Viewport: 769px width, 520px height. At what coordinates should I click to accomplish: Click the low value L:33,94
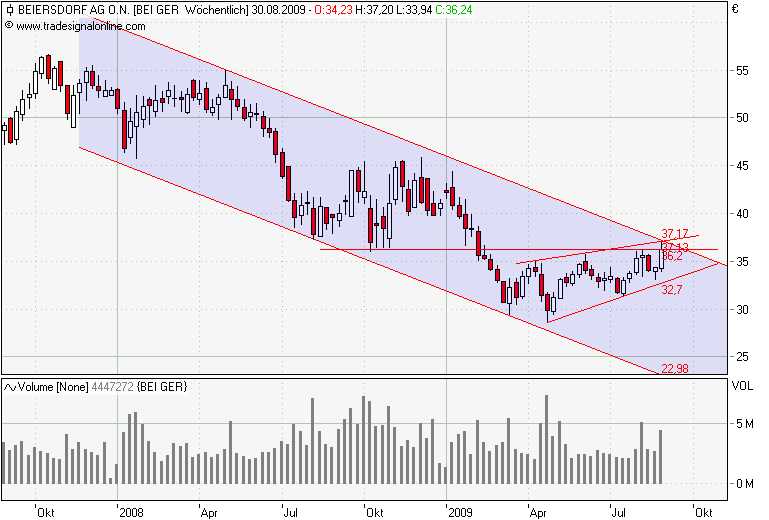pos(414,10)
